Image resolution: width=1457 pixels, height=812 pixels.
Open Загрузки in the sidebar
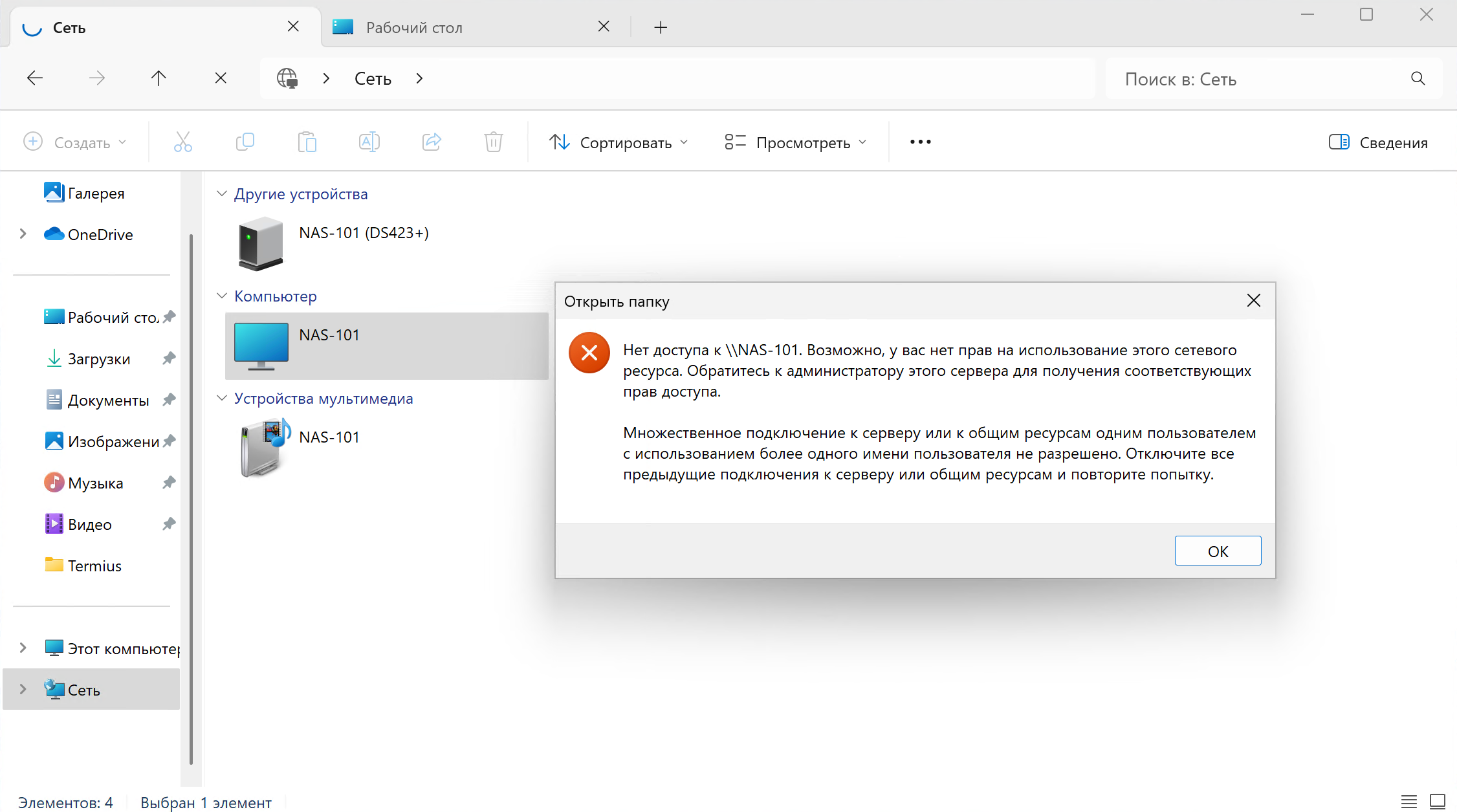pyautogui.click(x=99, y=358)
